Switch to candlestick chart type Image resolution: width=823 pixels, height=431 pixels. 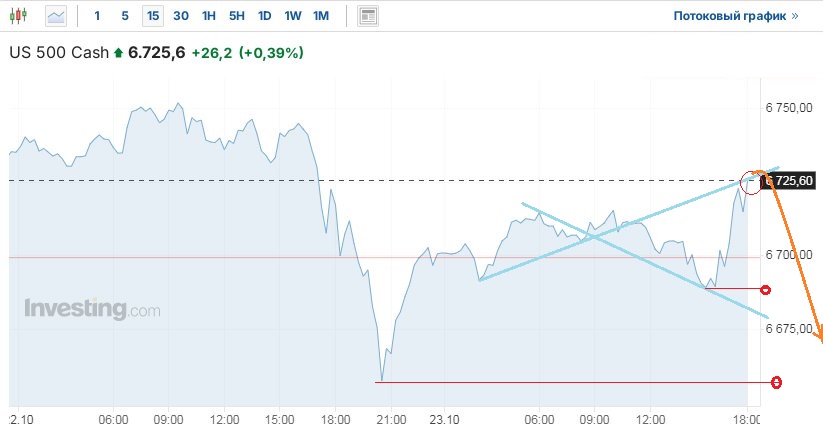point(22,16)
